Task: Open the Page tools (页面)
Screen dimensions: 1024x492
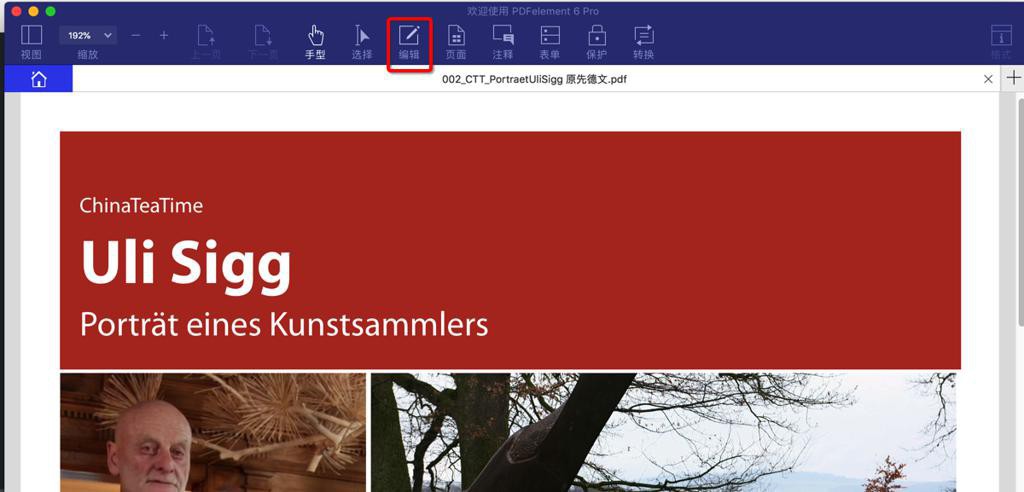Action: pyautogui.click(x=456, y=42)
